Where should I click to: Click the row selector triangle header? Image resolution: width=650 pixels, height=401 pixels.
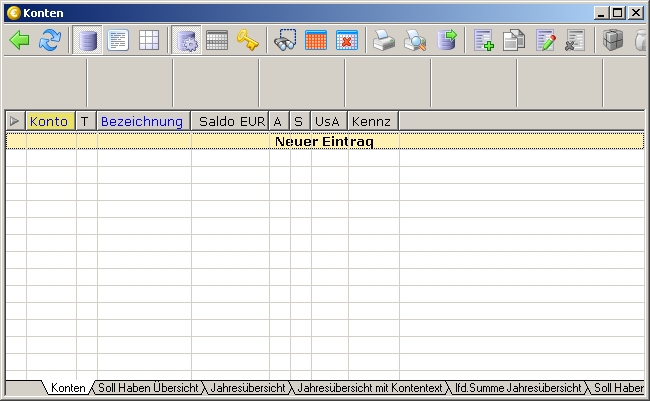(x=15, y=121)
